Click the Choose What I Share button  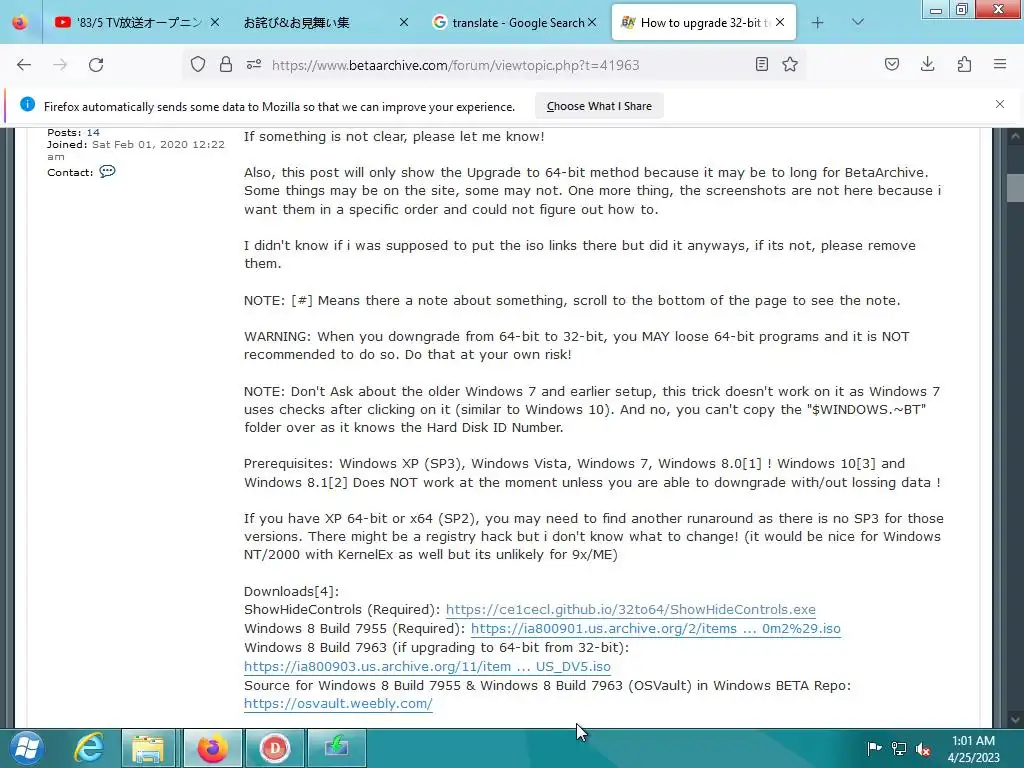pyautogui.click(x=599, y=106)
